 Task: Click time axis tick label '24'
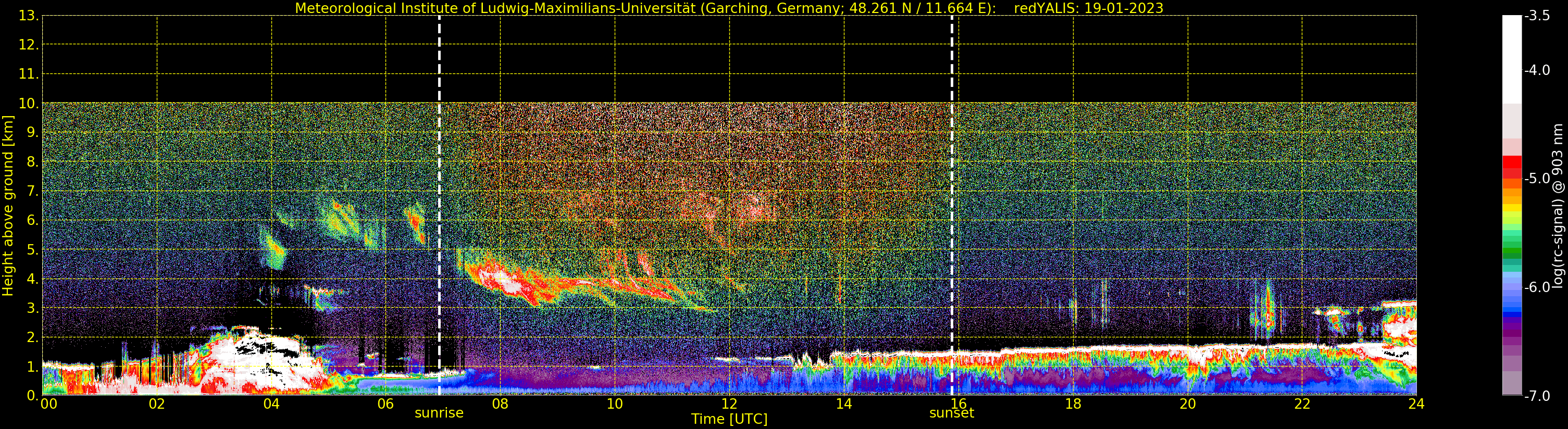1416,404
